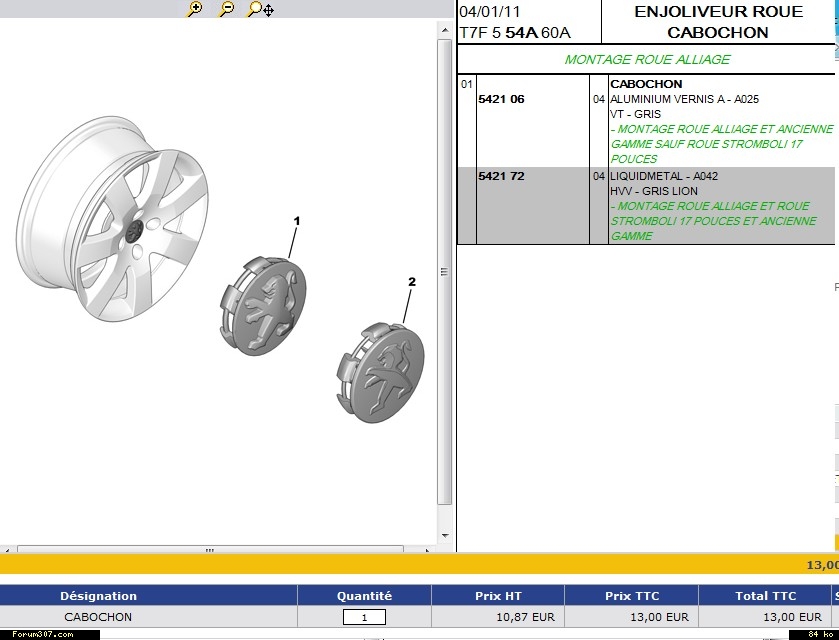Image resolution: width=839 pixels, height=640 pixels.
Task: Click the Quantité column header
Action: point(364,596)
